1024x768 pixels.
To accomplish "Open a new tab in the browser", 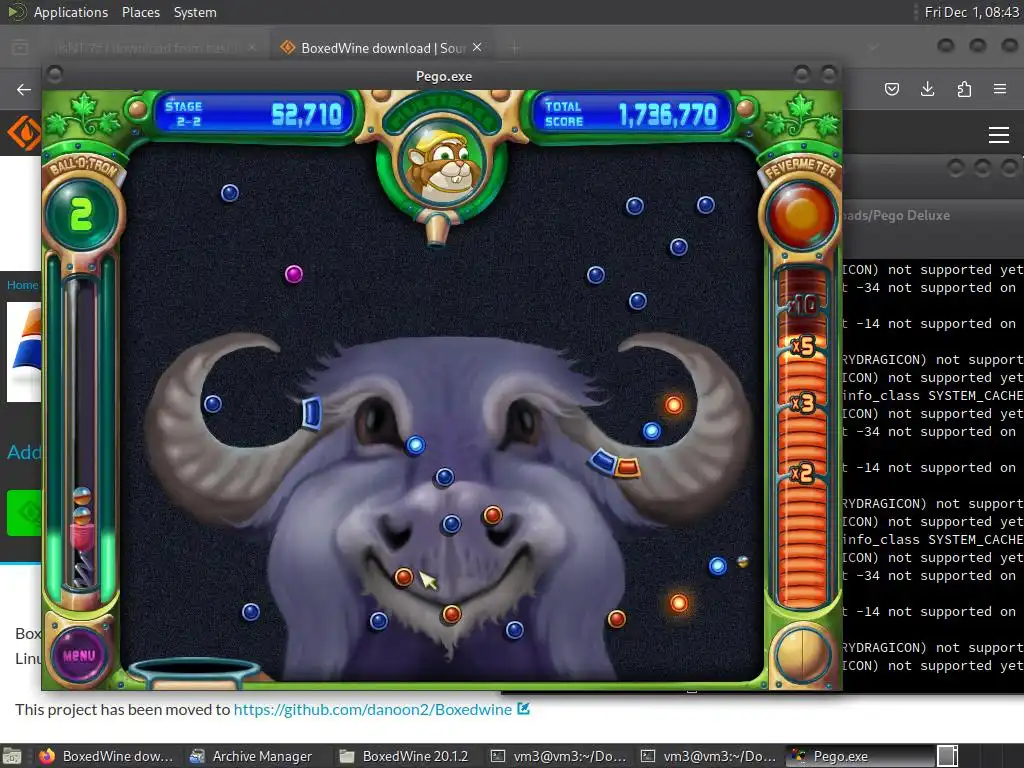I will click(x=514, y=48).
